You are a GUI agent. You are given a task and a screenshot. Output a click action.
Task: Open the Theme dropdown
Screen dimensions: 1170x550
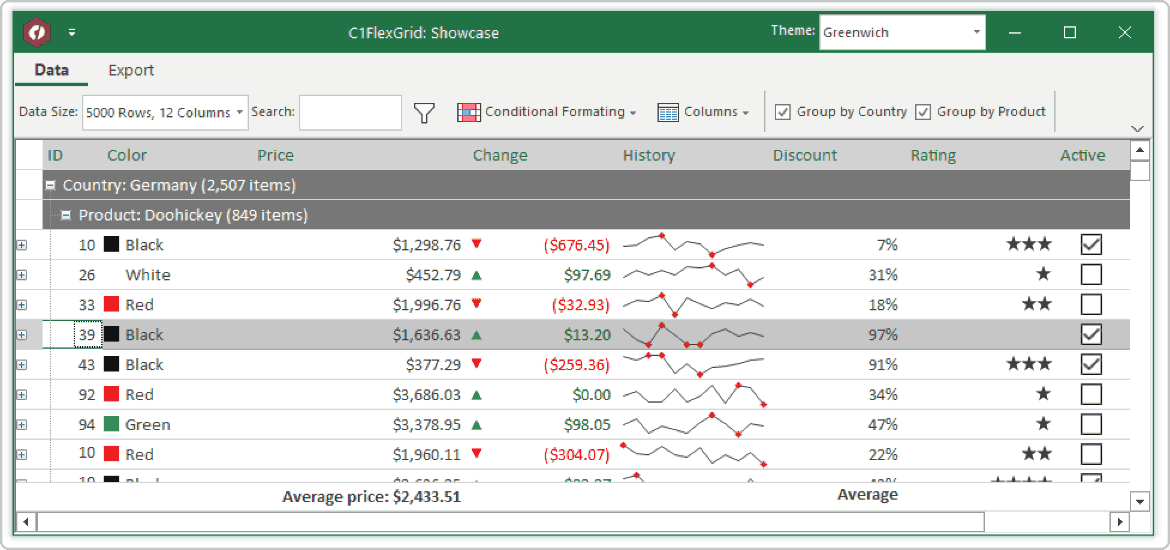976,32
